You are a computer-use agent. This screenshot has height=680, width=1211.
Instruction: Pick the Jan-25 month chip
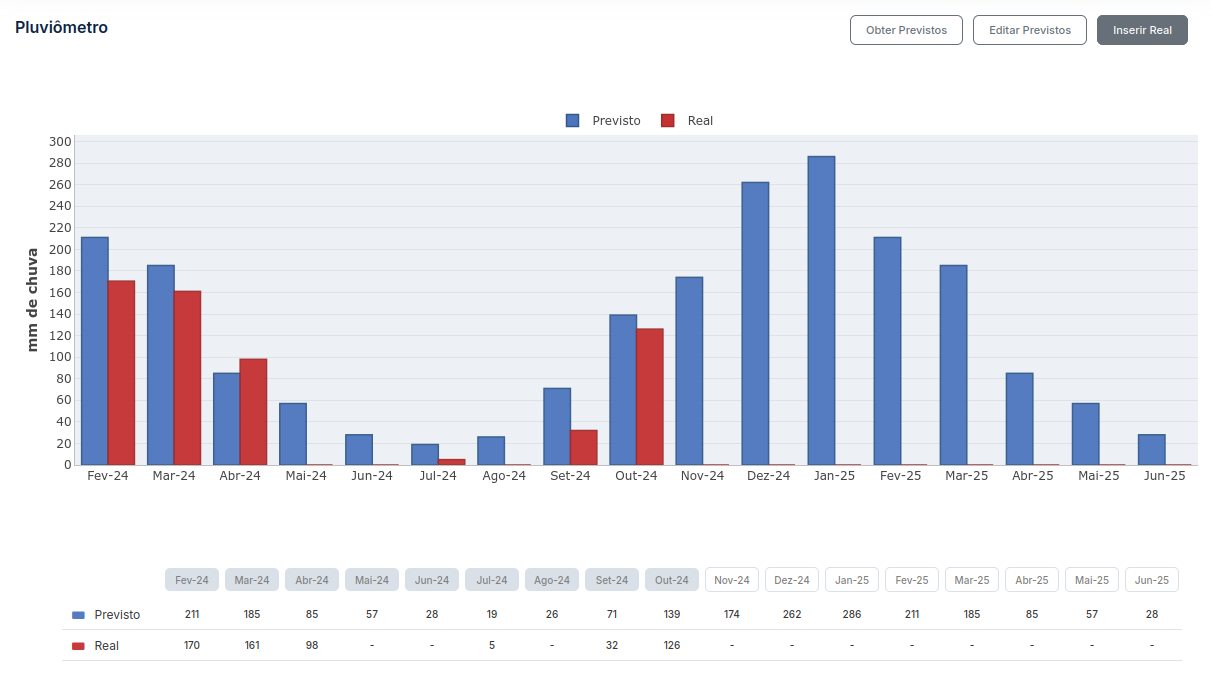tap(852, 580)
